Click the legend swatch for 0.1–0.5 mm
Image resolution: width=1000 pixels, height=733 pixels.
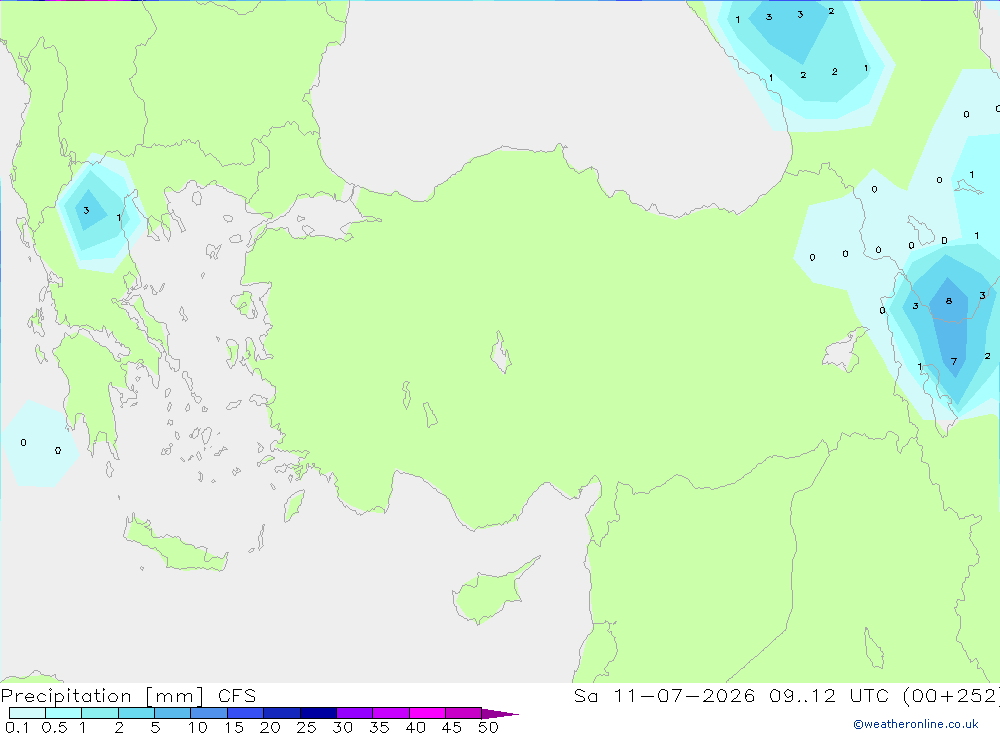[x=27, y=713]
